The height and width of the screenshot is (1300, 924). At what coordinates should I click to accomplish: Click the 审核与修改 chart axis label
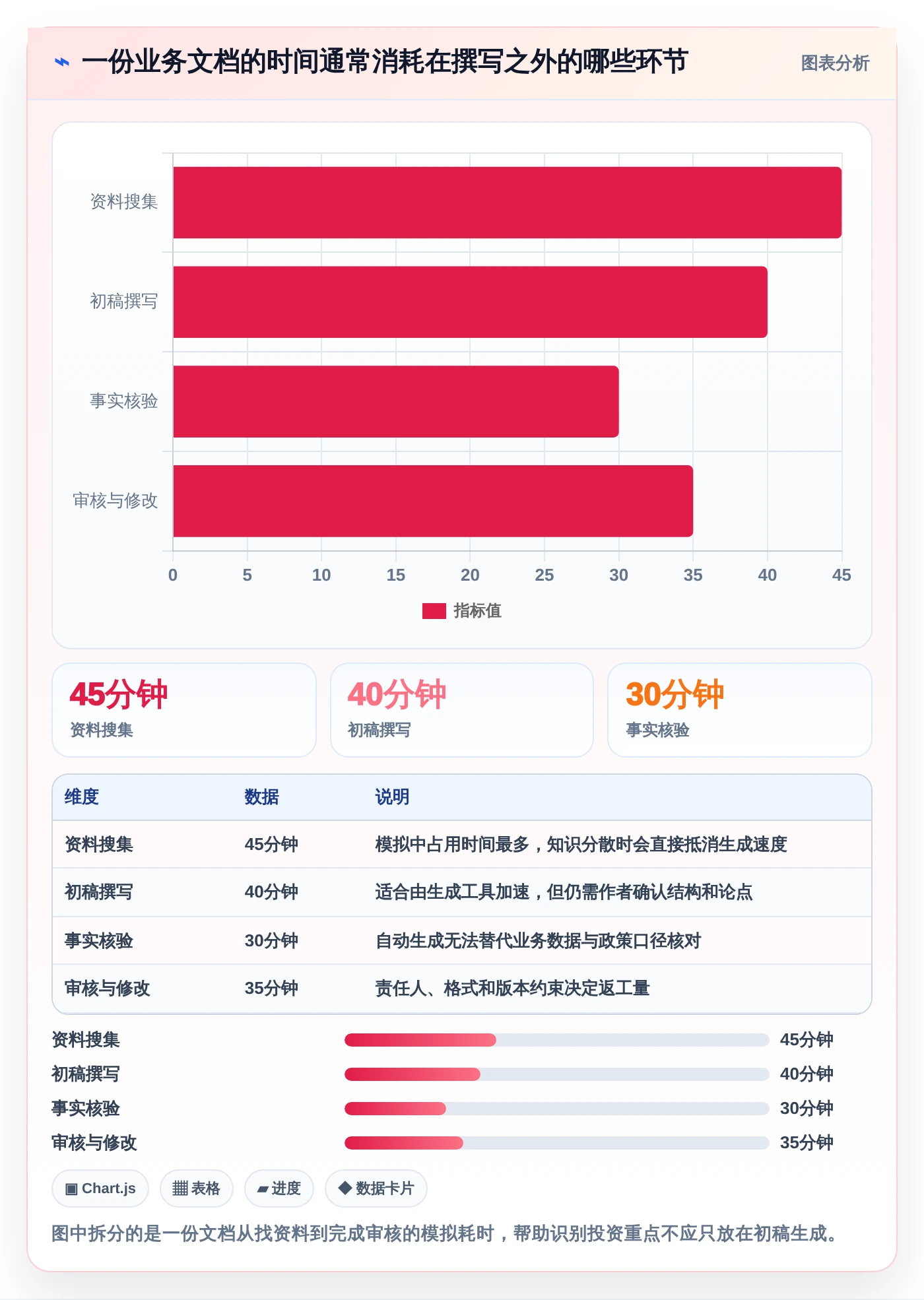[115, 501]
